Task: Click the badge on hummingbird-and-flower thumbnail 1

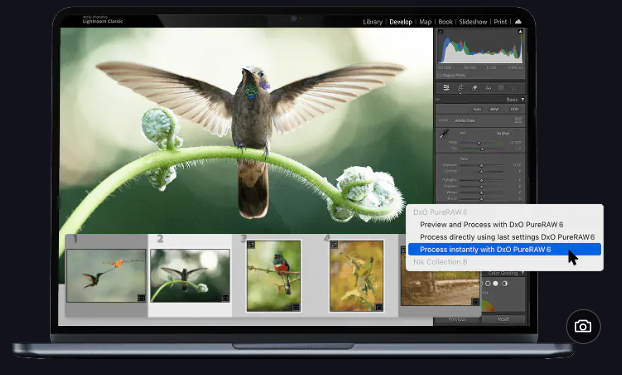Action: click(x=142, y=298)
